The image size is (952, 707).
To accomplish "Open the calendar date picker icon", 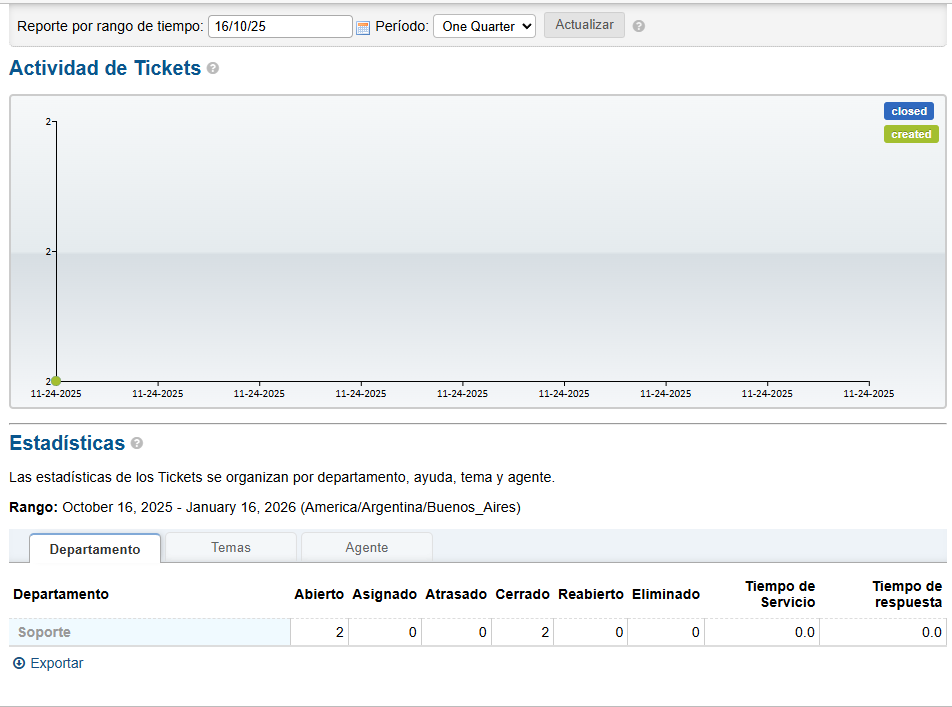I will coord(363,27).
